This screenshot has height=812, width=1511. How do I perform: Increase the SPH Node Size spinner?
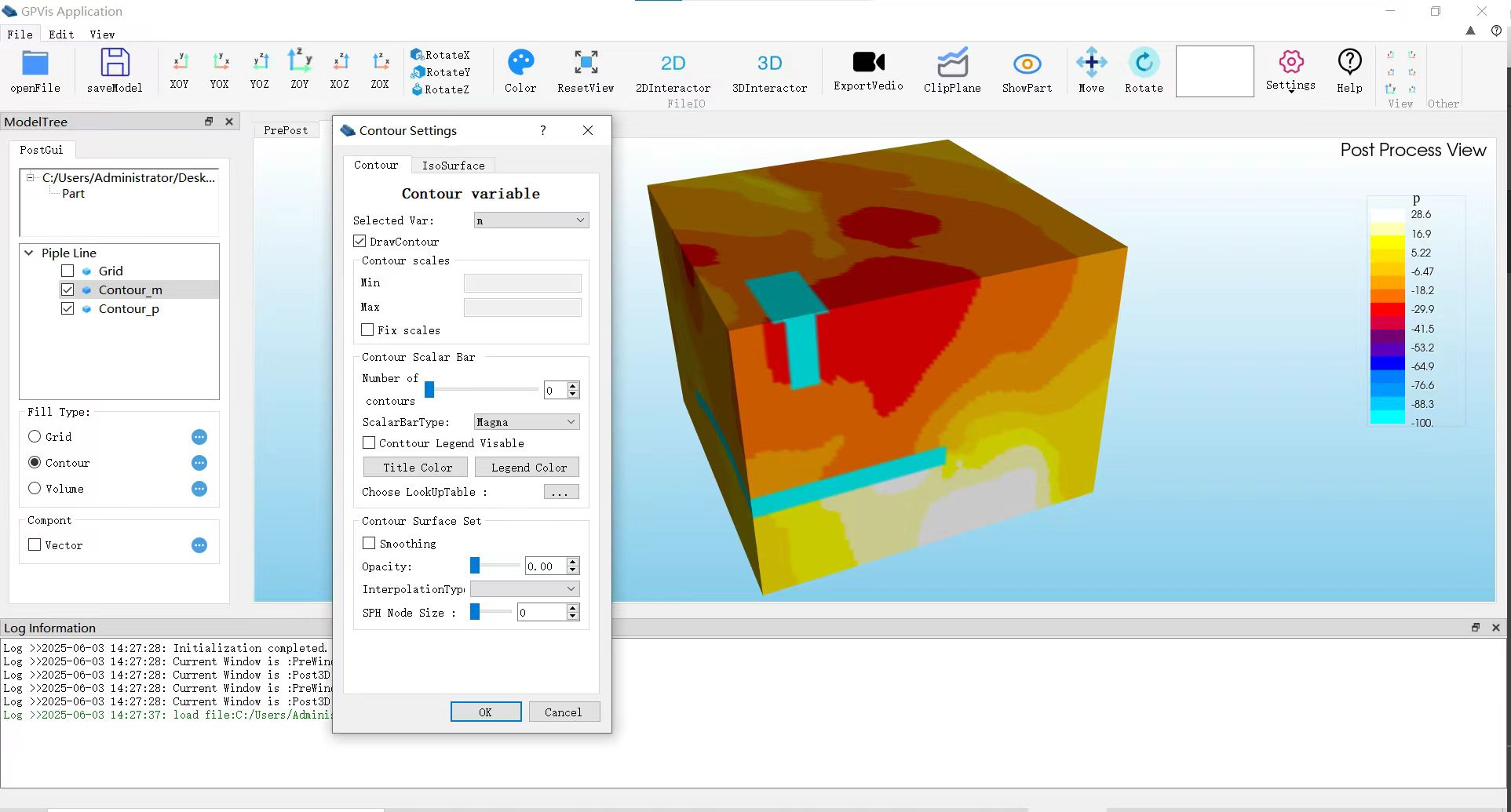(x=573, y=608)
